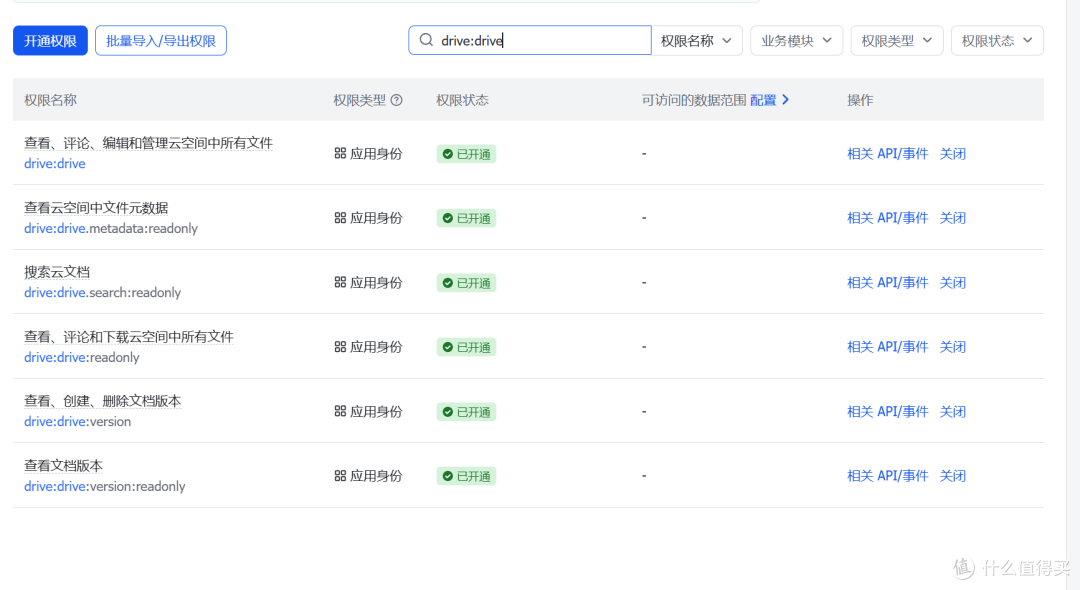The width and height of the screenshot is (1080, 590).
Task: Click 应用身份 icon in drive:drive:readonly row
Action: pos(340,346)
